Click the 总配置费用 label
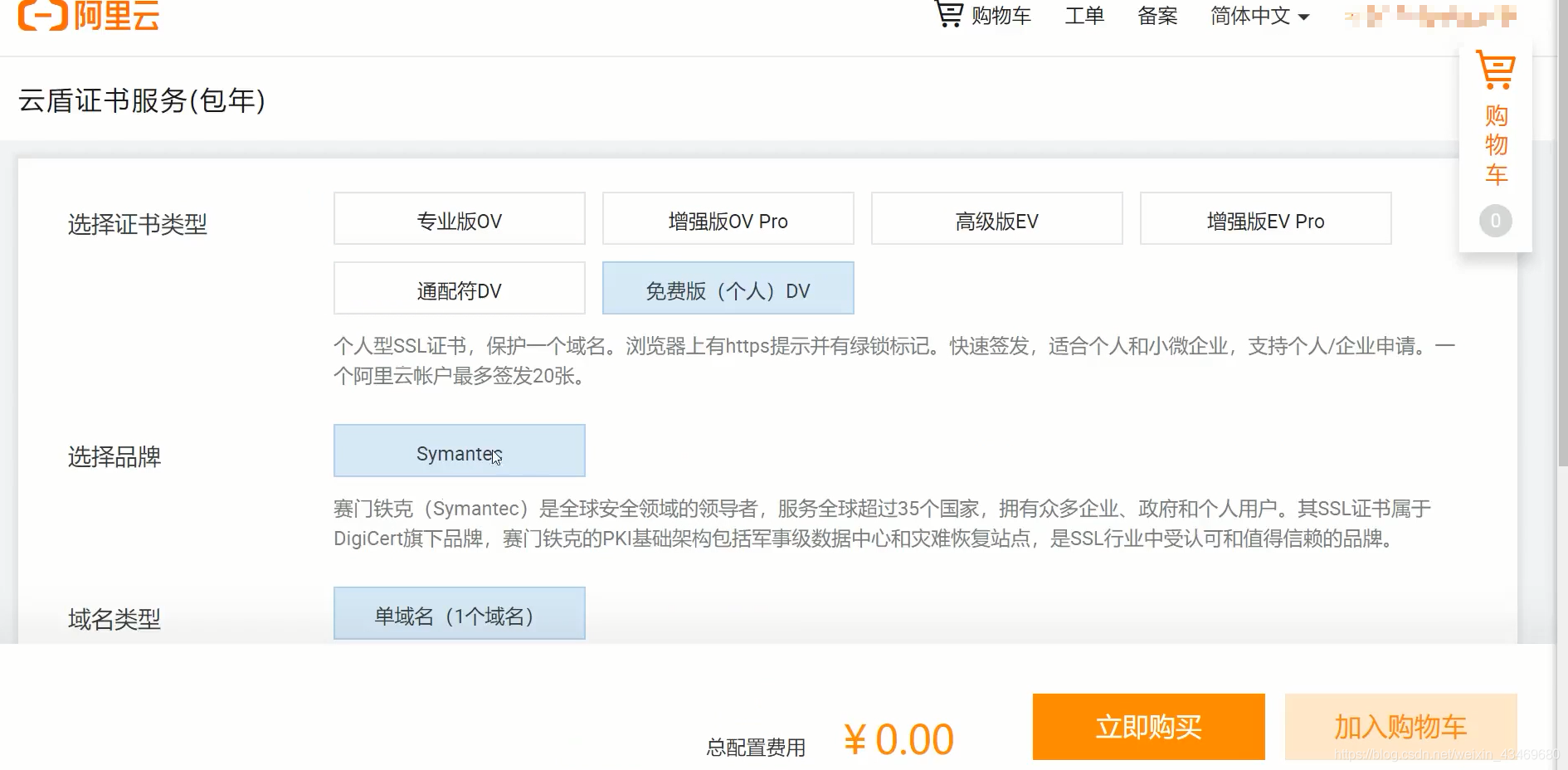Screen dimensions: 1568x770 click(756, 748)
